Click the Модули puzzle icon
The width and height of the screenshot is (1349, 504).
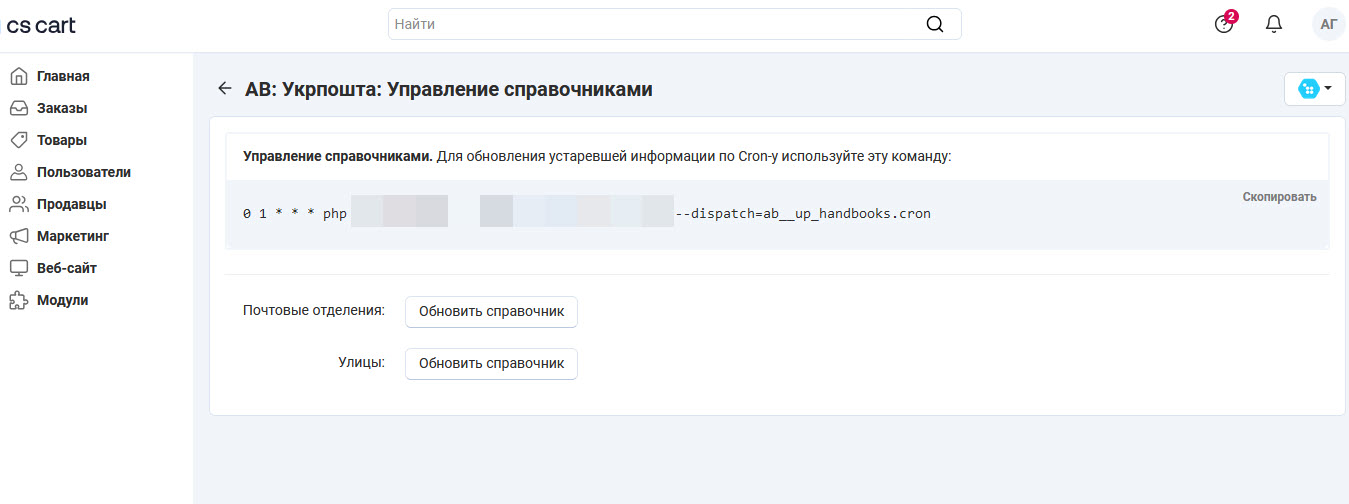[x=18, y=300]
